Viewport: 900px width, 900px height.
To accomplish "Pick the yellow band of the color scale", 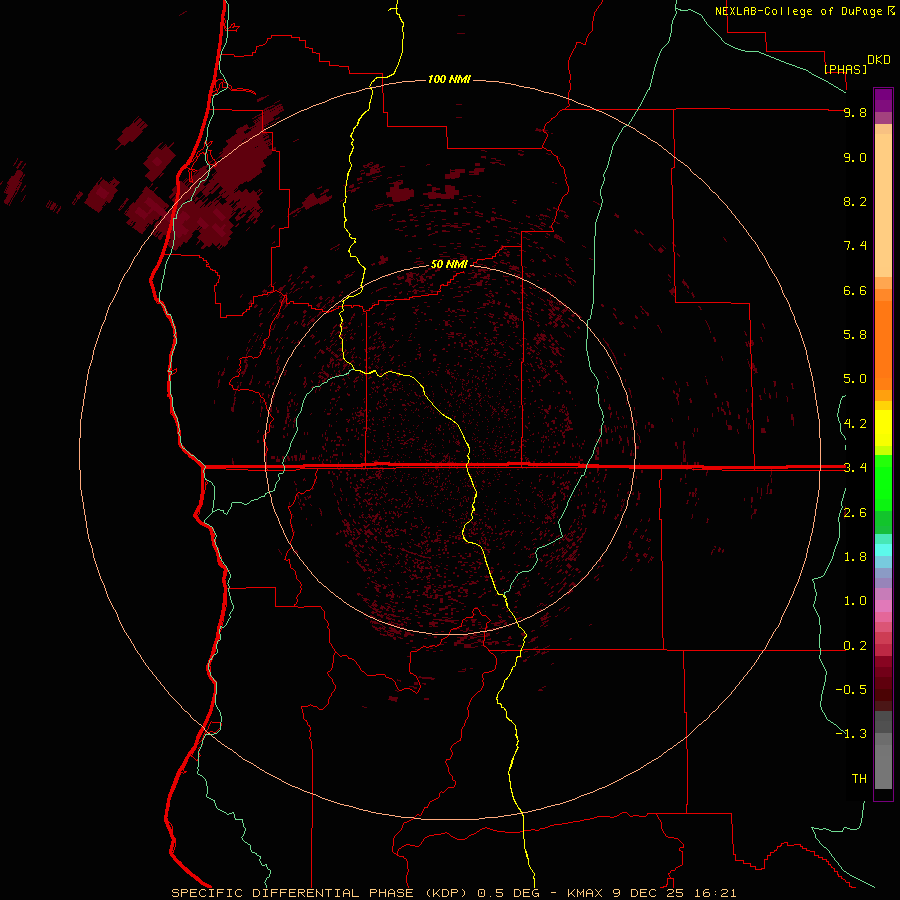I will pyautogui.click(x=883, y=428).
